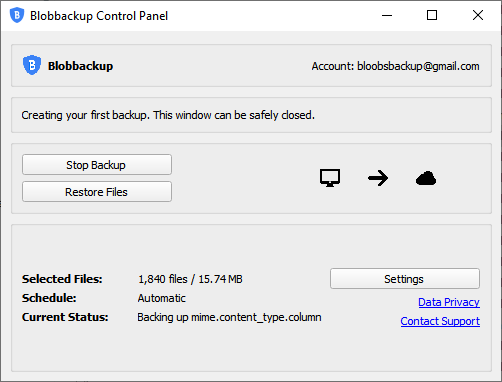Click the 'Selected Files:' label
The width and height of the screenshot is (502, 382).
click(62, 279)
